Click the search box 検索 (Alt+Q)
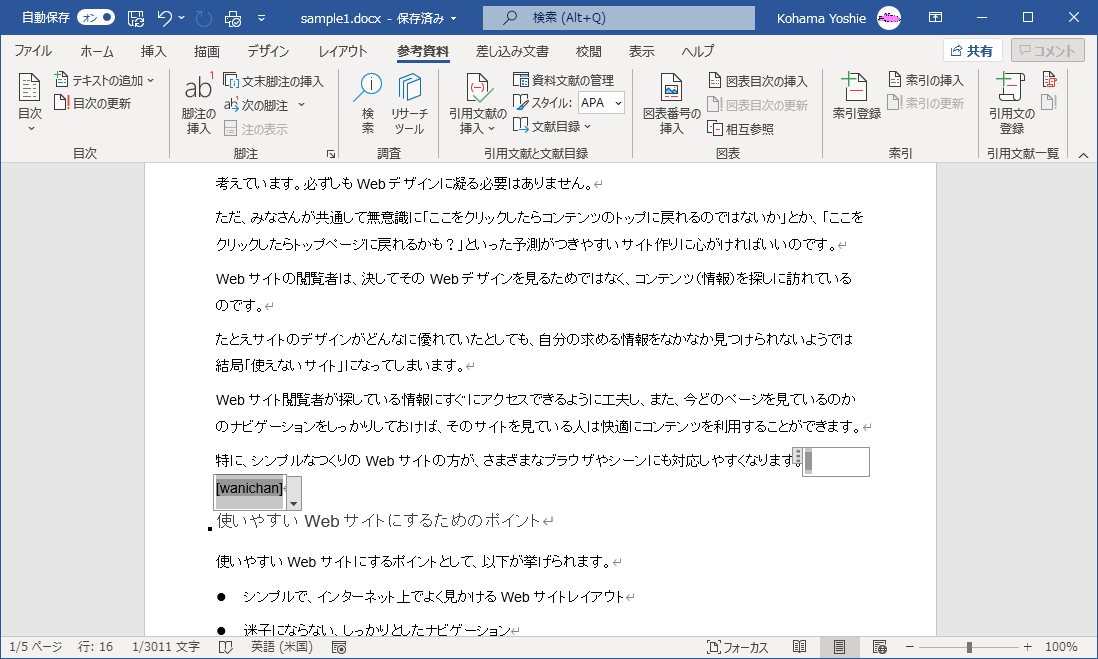1098x659 pixels. coord(618,18)
